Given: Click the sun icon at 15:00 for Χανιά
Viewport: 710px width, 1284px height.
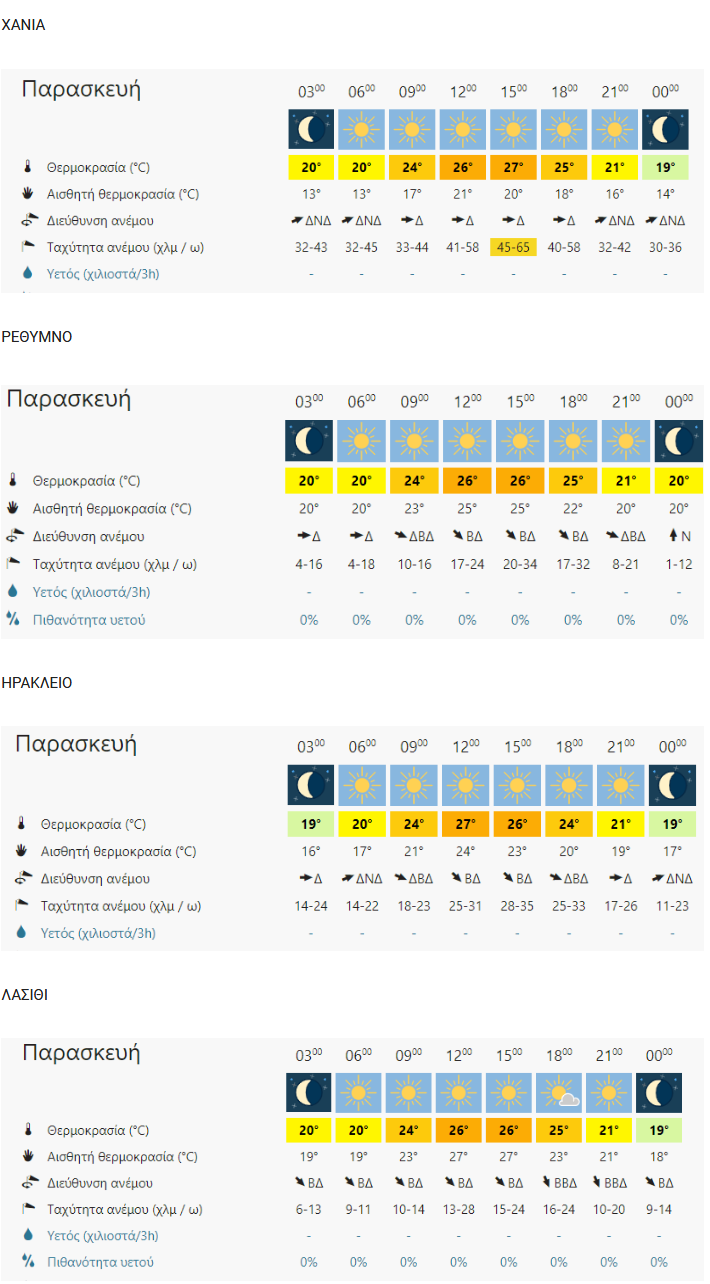Looking at the screenshot, I should (514, 130).
